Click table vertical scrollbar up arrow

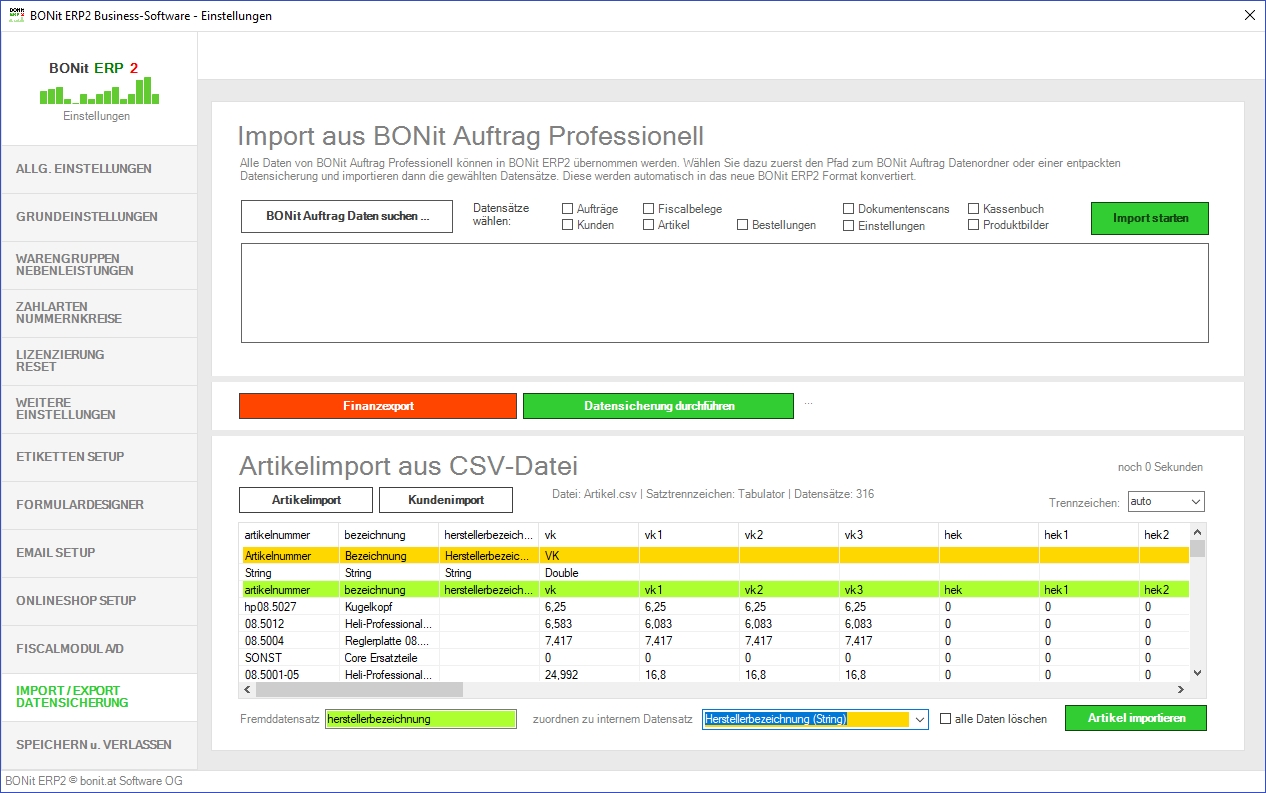[x=1197, y=531]
